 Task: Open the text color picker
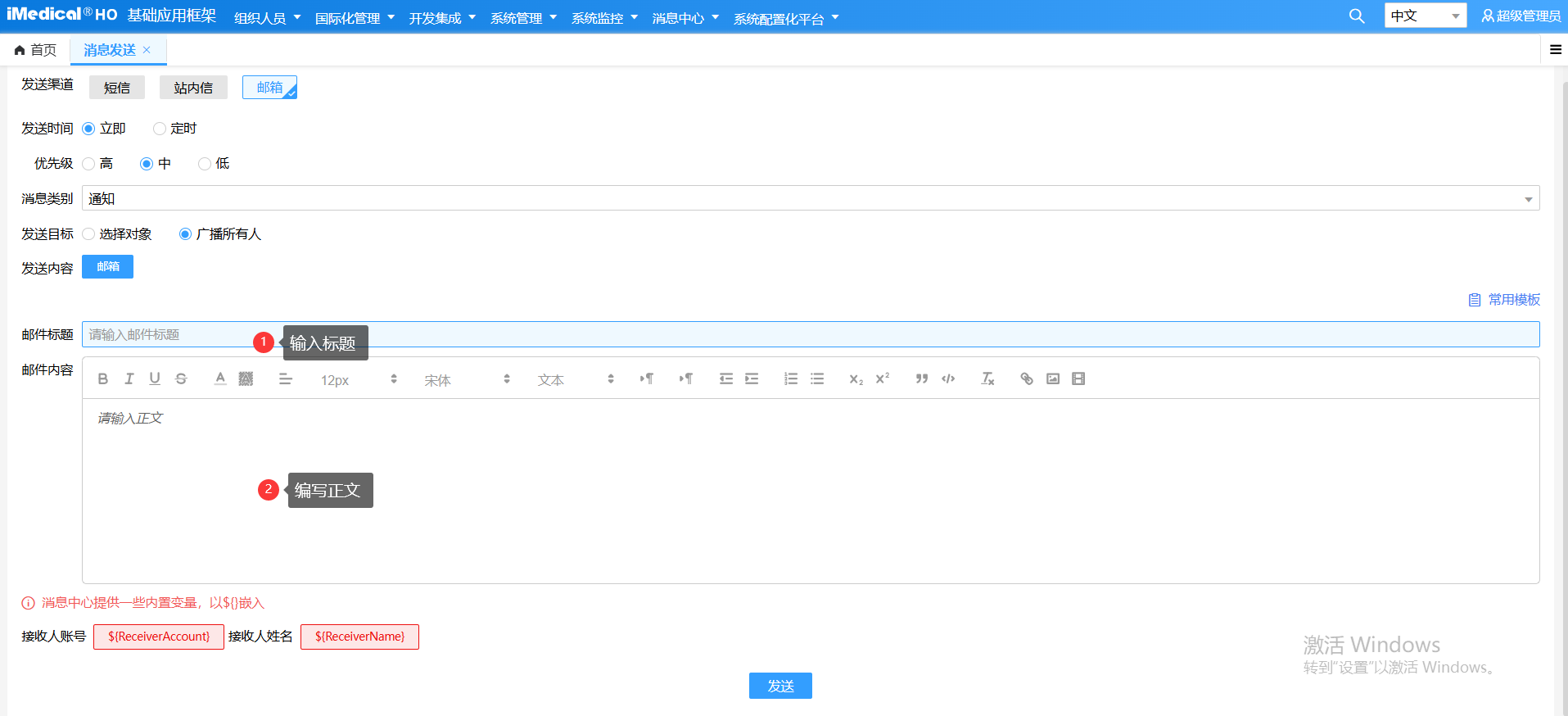tap(220, 378)
